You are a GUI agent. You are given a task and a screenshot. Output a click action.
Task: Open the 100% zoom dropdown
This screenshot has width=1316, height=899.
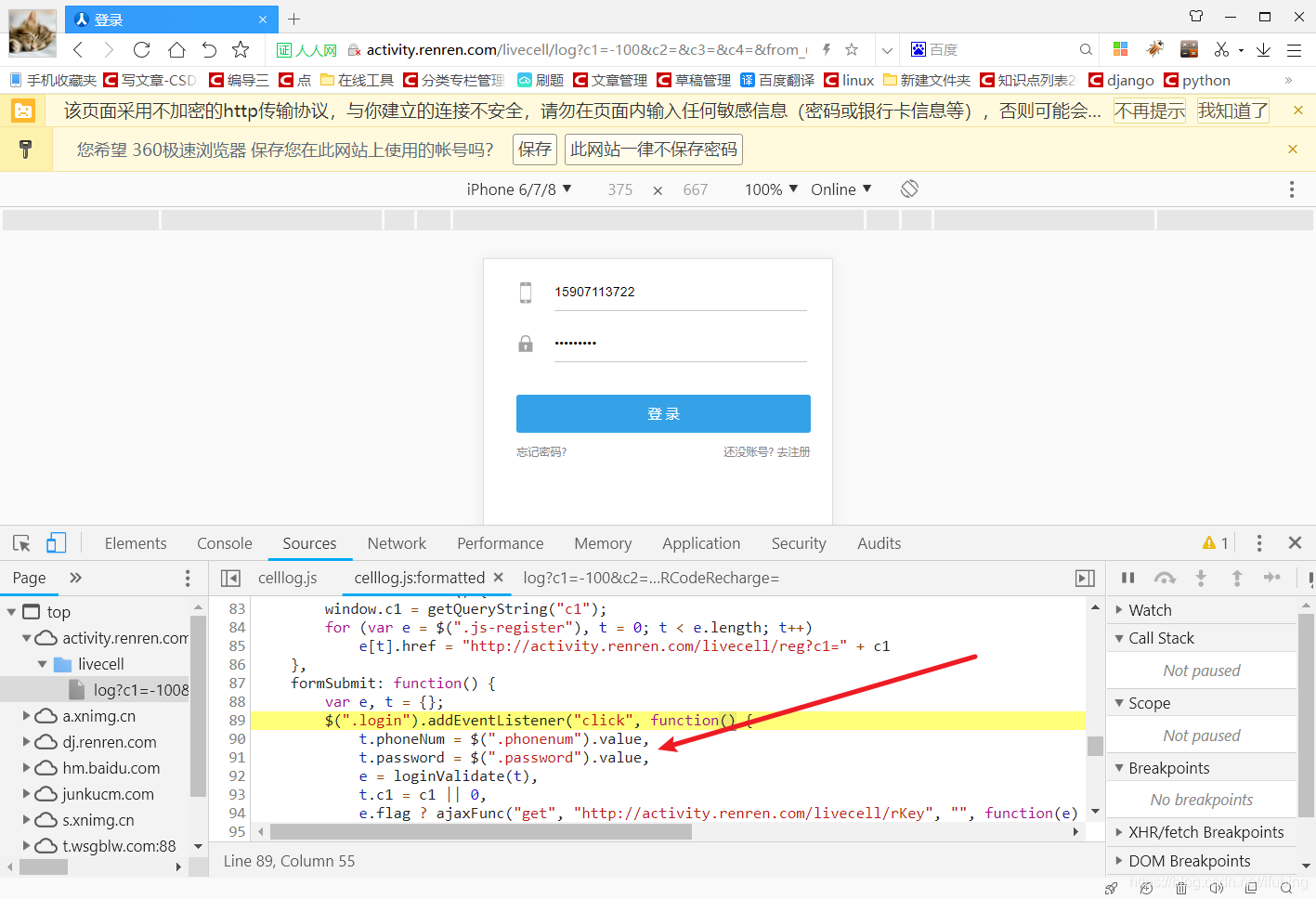[771, 189]
